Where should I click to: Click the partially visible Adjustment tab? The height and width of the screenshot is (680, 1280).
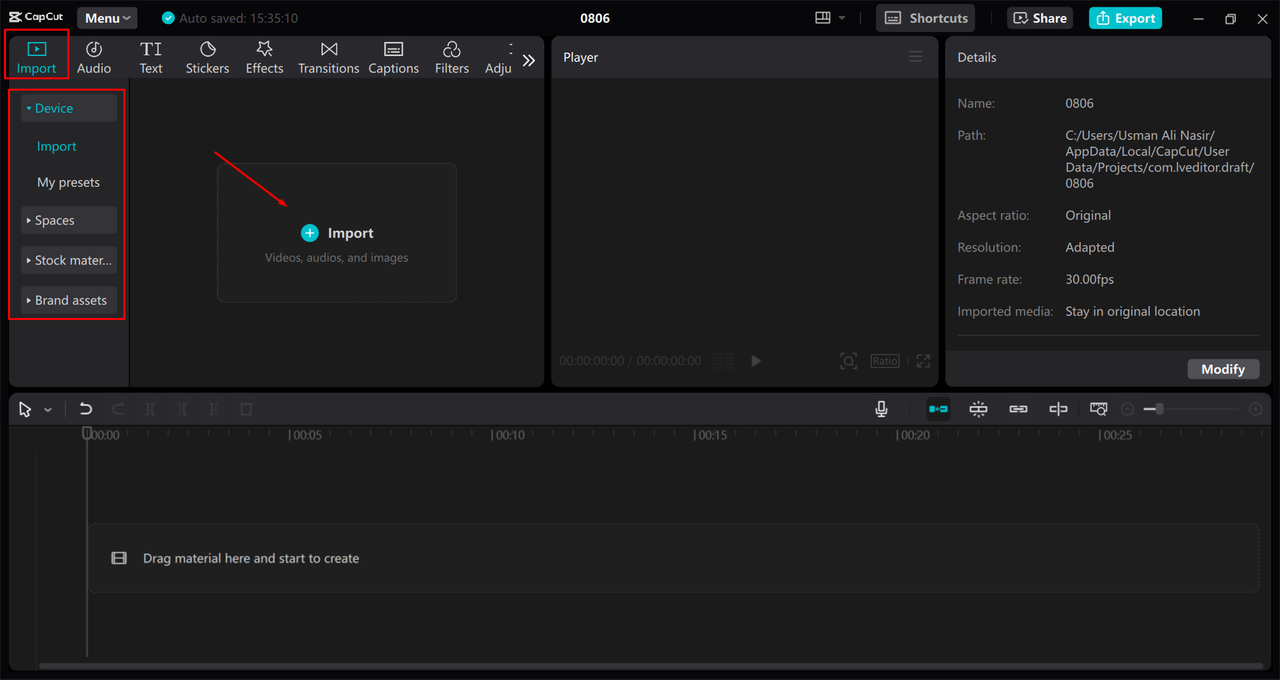pos(497,57)
